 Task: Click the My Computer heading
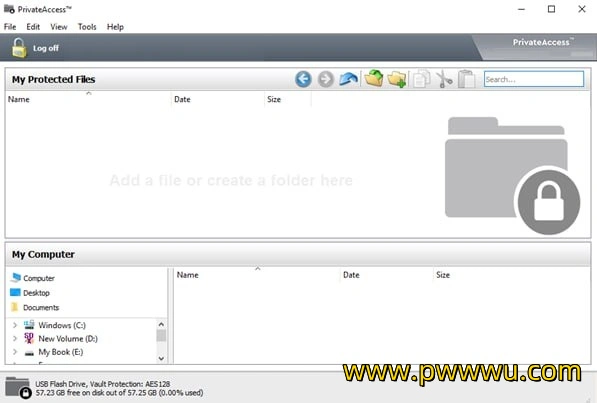tap(43, 254)
